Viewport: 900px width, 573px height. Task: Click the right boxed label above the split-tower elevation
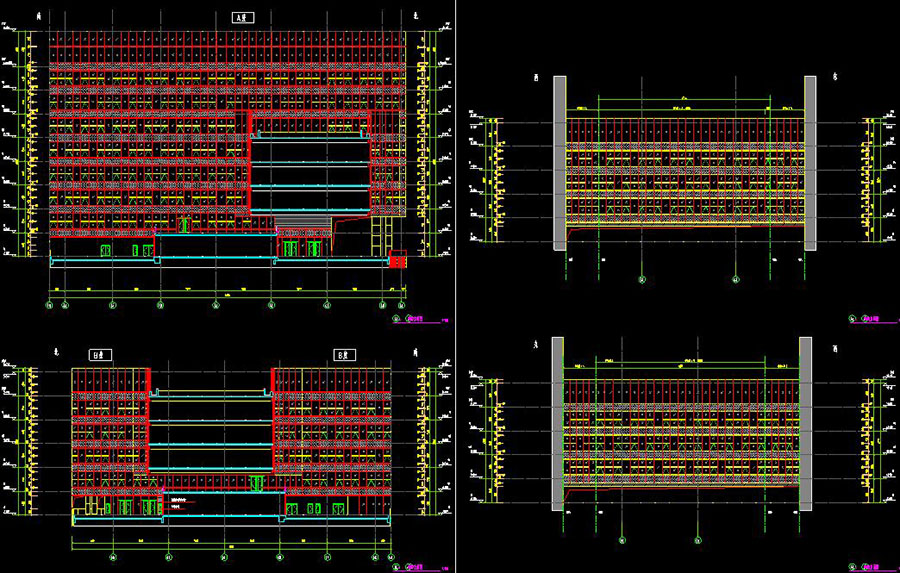tap(344, 355)
